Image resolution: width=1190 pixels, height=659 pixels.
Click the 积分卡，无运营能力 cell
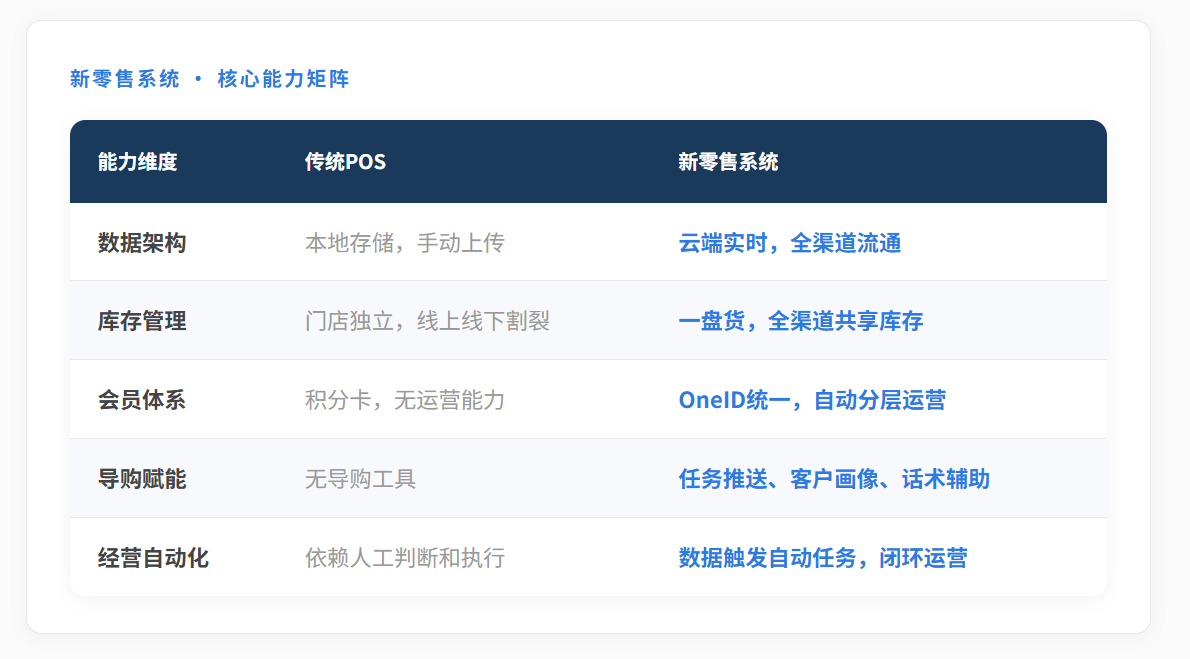(x=405, y=400)
